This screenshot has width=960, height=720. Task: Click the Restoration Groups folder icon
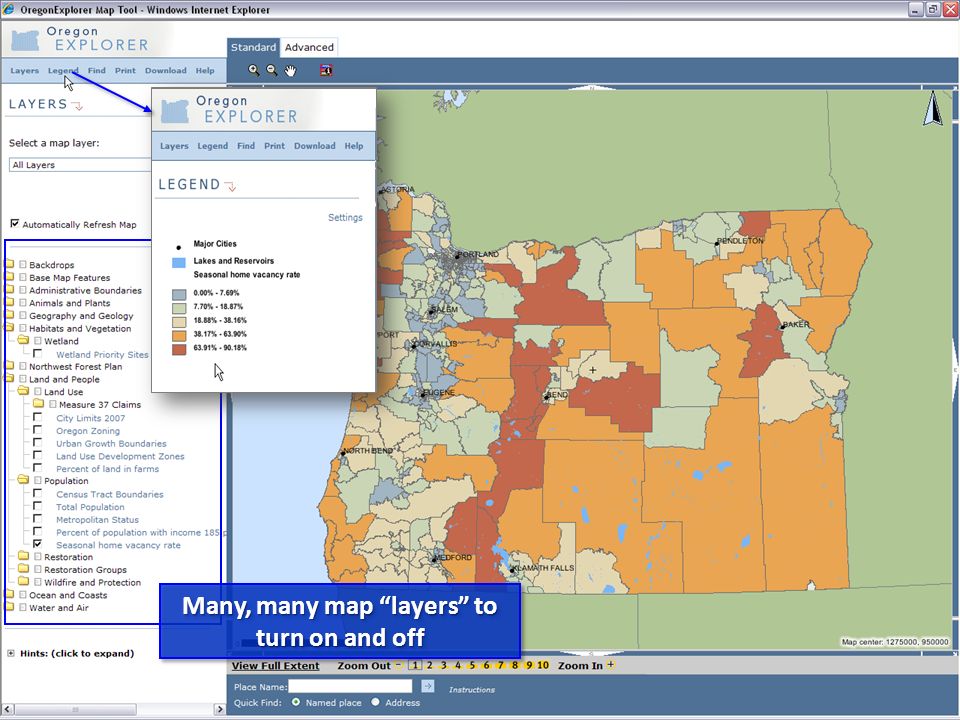coord(23,569)
